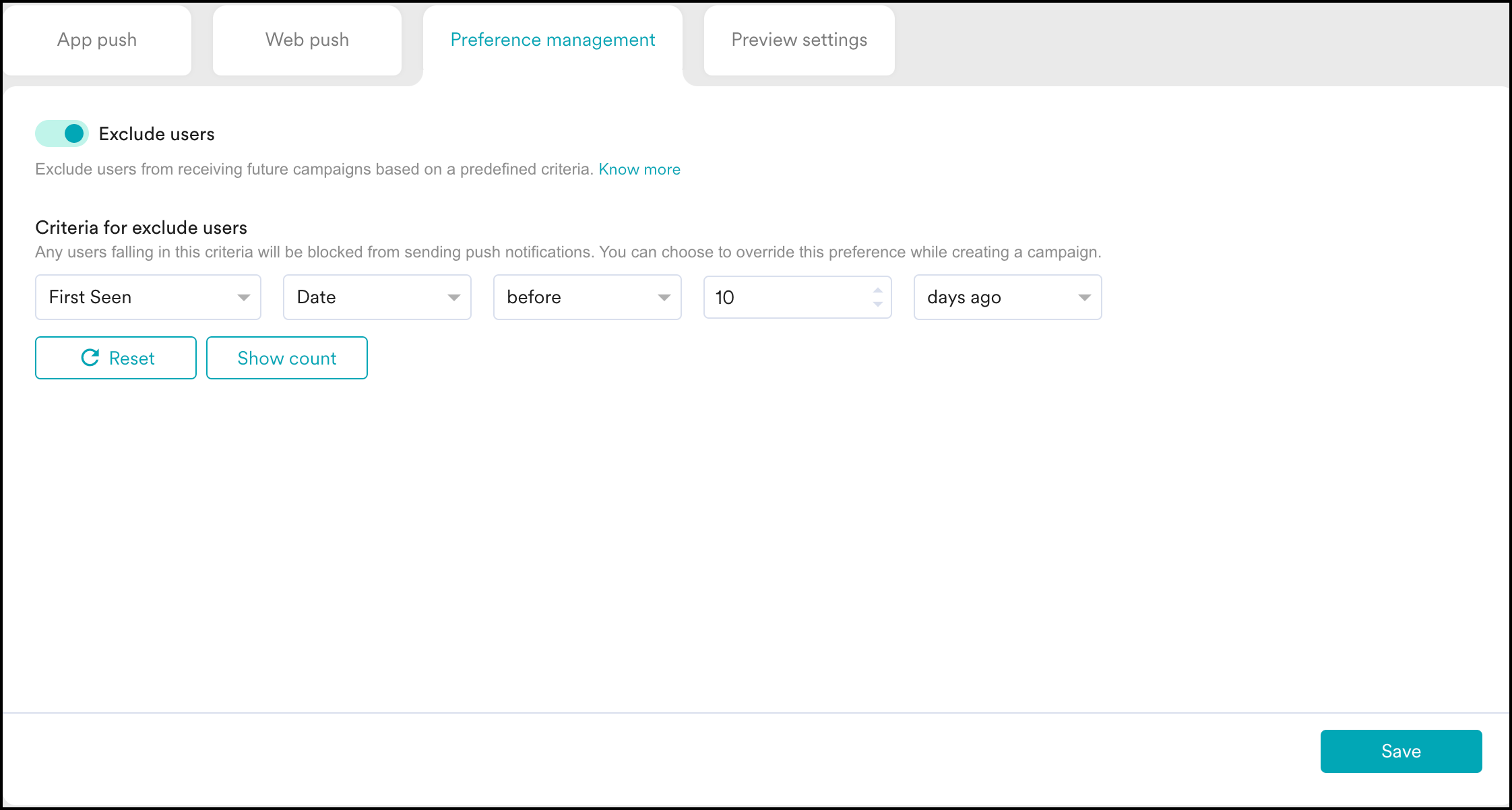Click the down arrow on the number stepper
Viewport: 1512px width, 810px height.
(877, 304)
